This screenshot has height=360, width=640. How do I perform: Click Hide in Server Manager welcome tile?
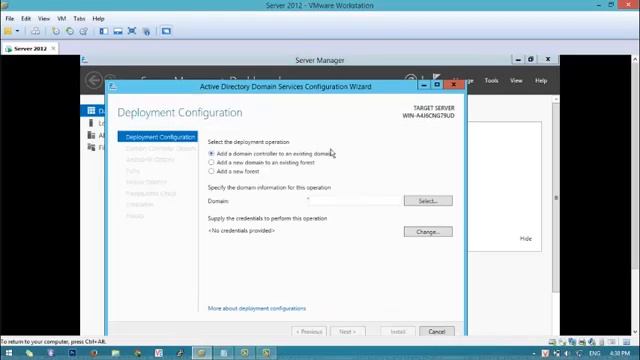(526, 239)
